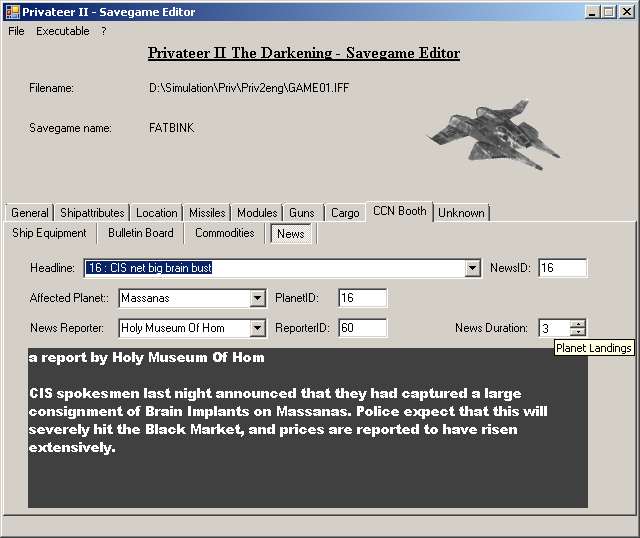Show the Ship Equipment sub-tab
This screenshot has height=538, width=640.
pyautogui.click(x=49, y=233)
